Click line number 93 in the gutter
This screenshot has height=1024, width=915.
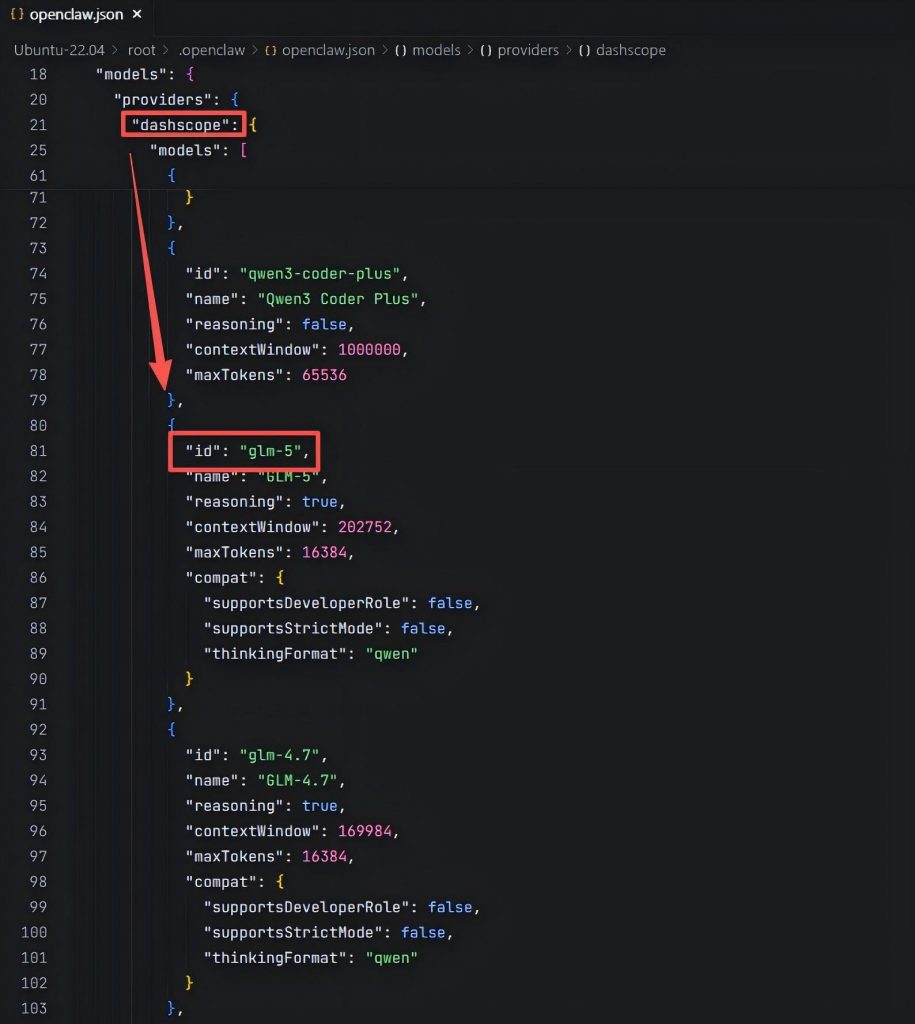point(38,755)
